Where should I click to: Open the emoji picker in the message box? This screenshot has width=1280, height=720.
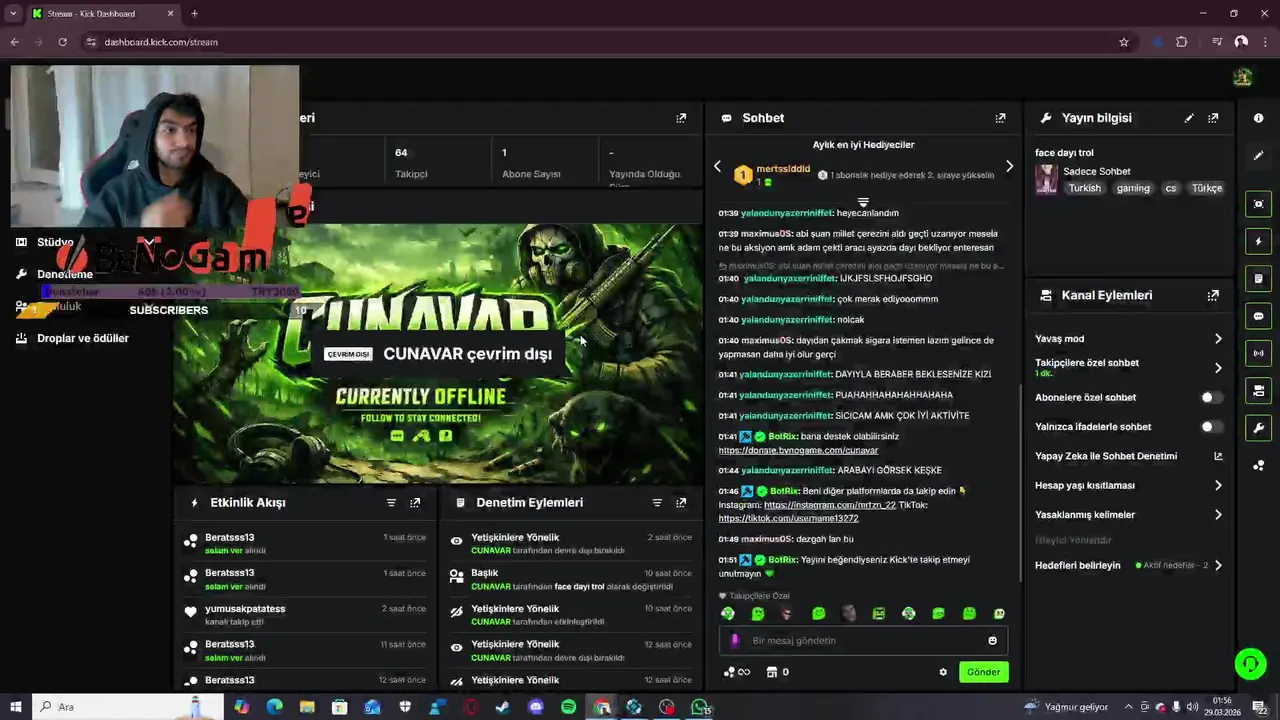992,641
